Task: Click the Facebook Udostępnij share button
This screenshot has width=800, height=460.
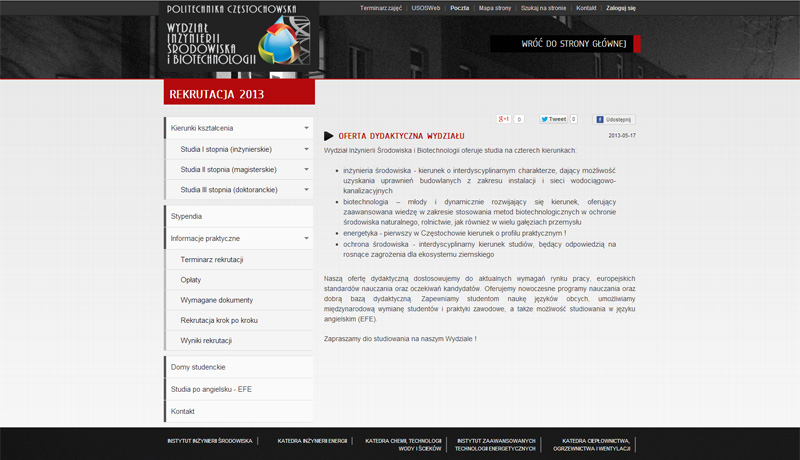Action: [614, 119]
